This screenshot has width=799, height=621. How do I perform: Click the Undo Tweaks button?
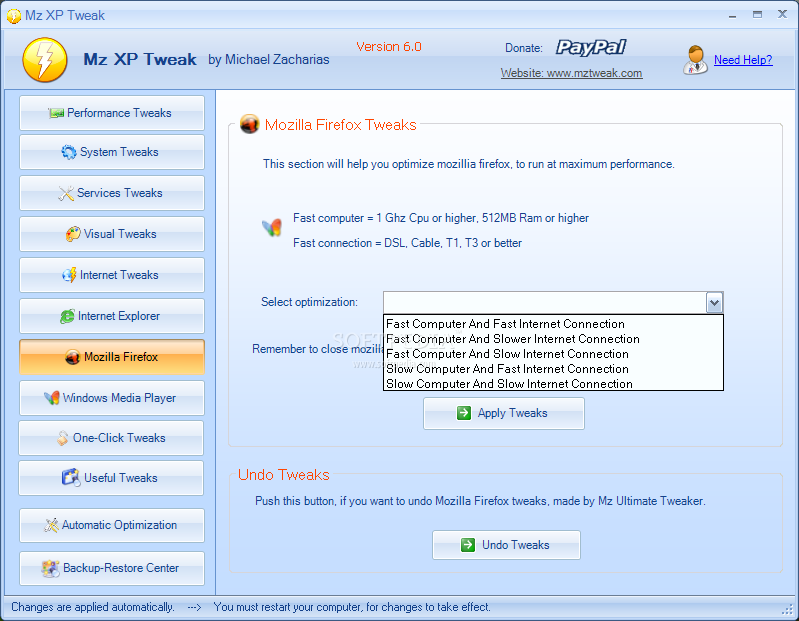(x=506, y=545)
